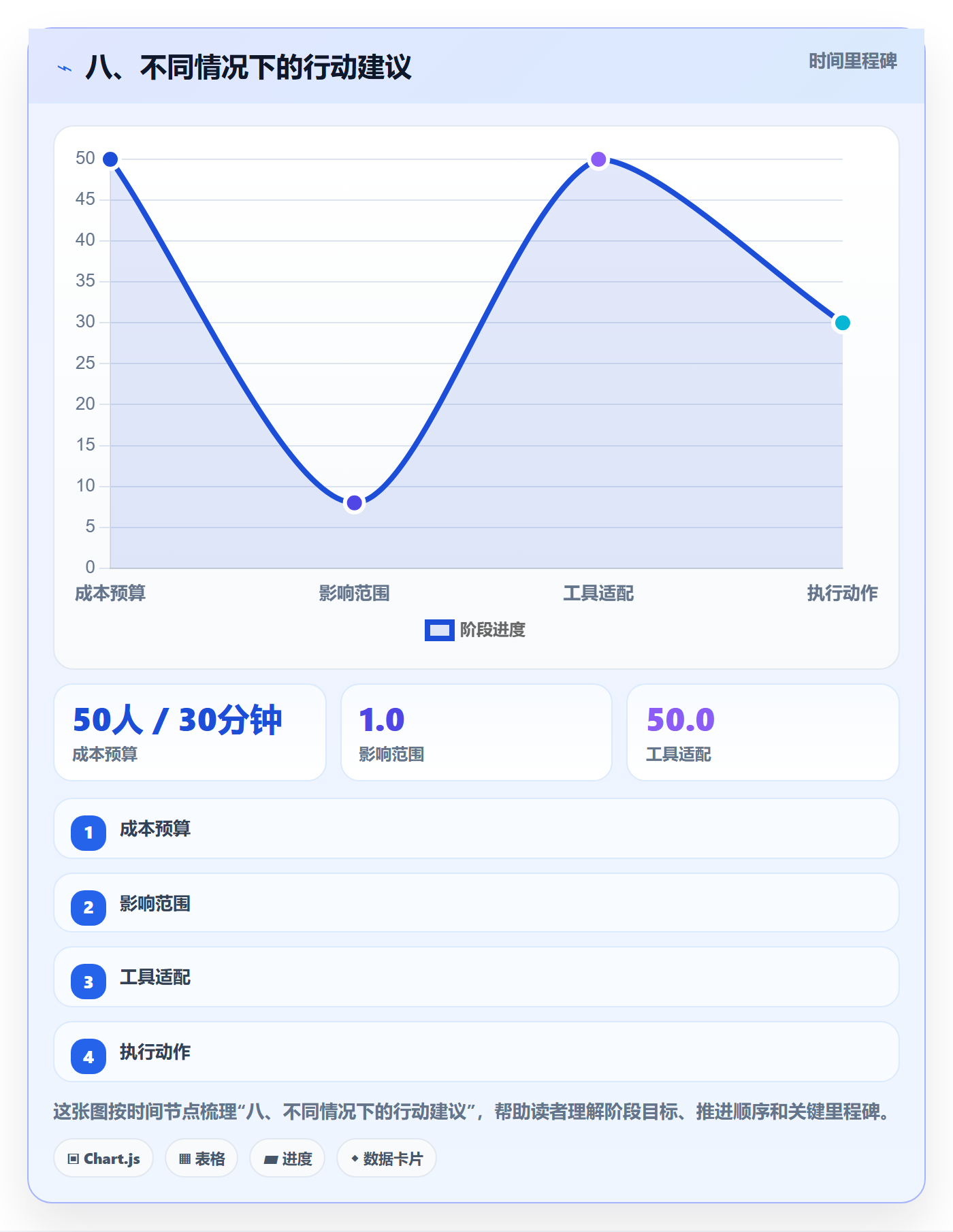The width and height of the screenshot is (953, 1232).
Task: Select the purple 工具适配 data point
Action: click(598, 159)
